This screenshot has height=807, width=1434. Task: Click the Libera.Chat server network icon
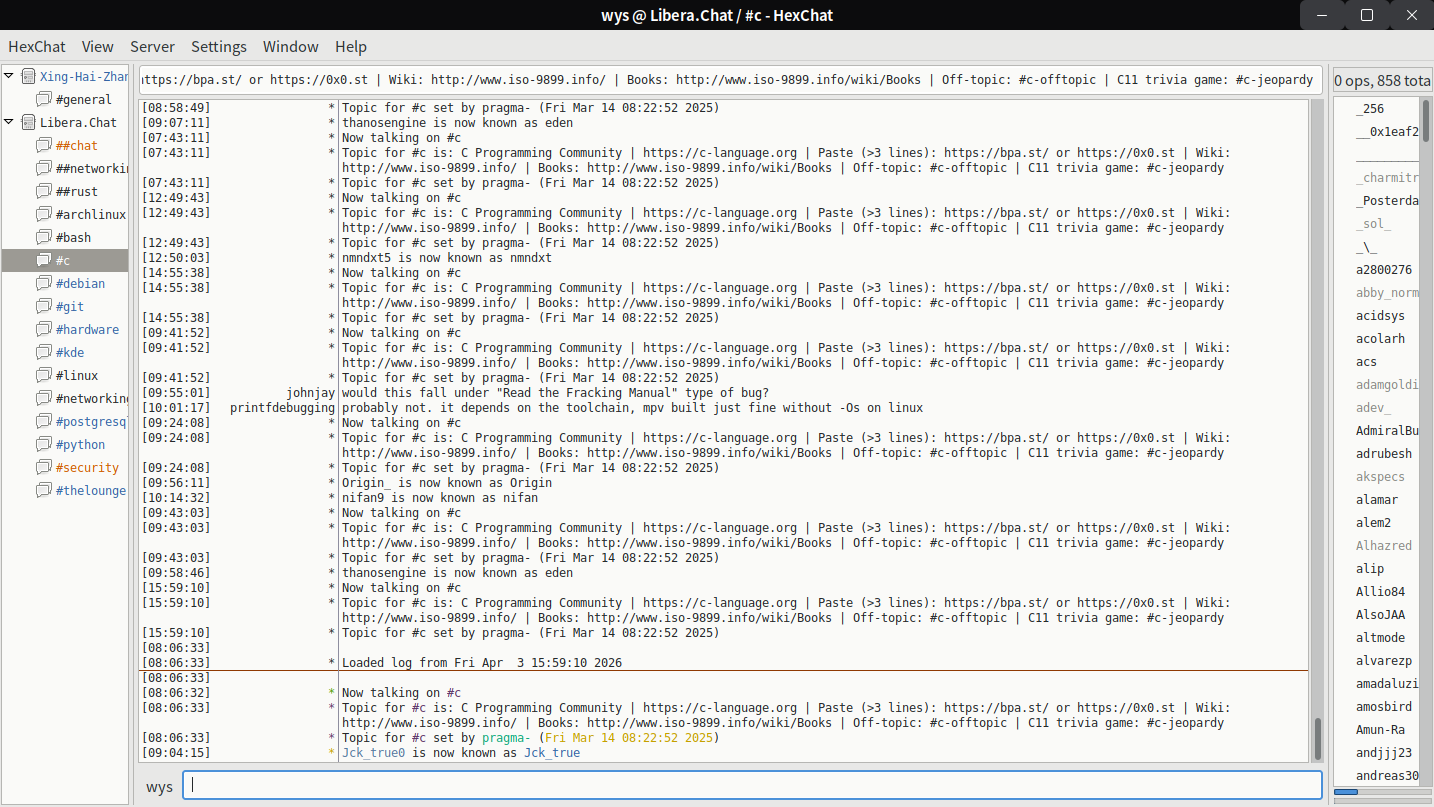click(28, 122)
